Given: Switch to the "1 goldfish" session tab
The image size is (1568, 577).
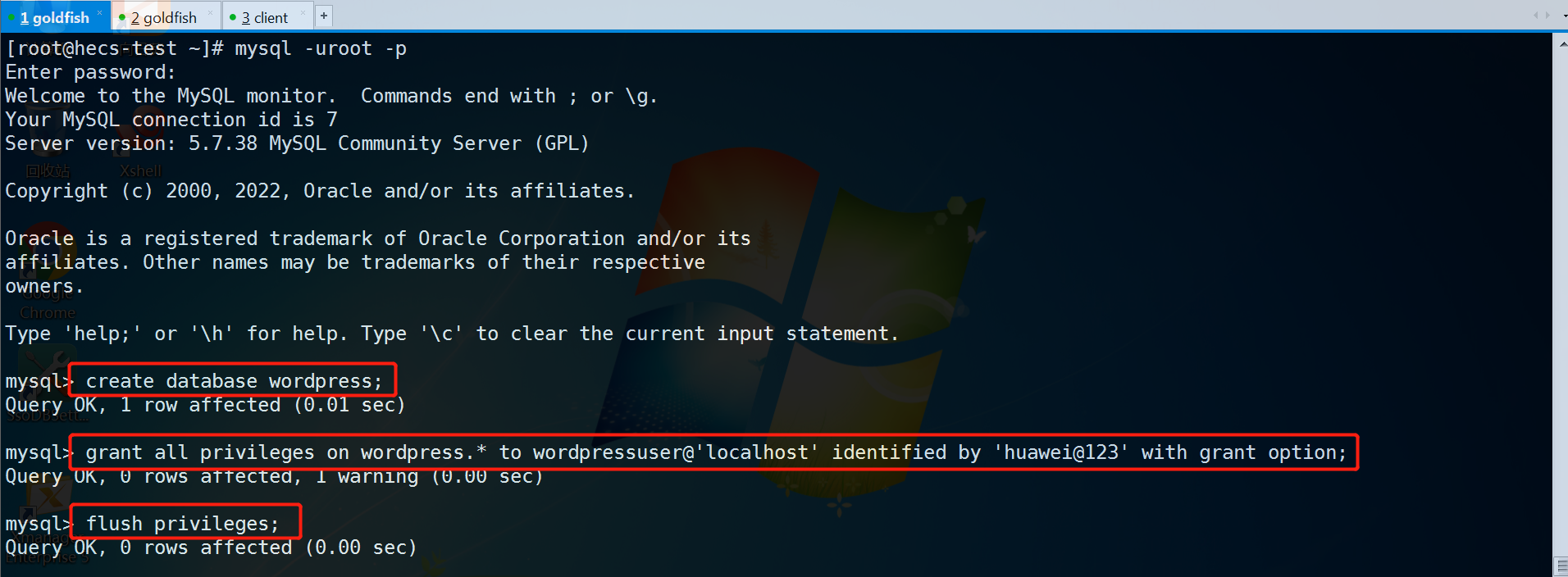Looking at the screenshot, I should tap(54, 17).
